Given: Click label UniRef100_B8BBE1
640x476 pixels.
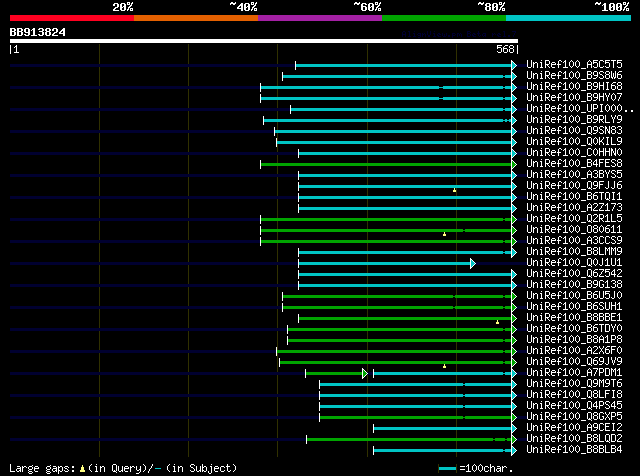Looking at the screenshot, I should [x=574, y=318].
